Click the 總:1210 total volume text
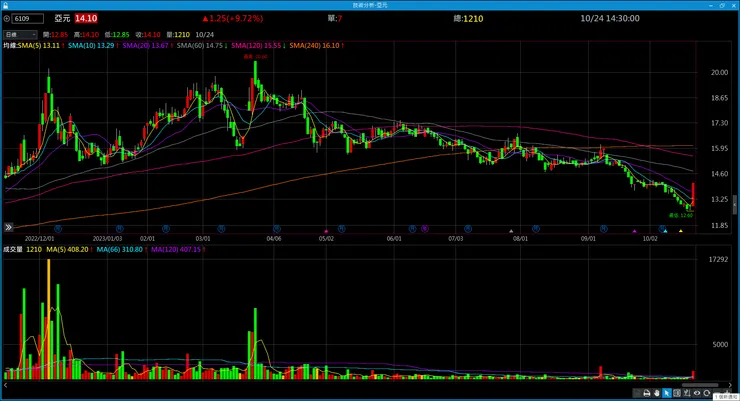This screenshot has height=401, width=740. [468, 18]
